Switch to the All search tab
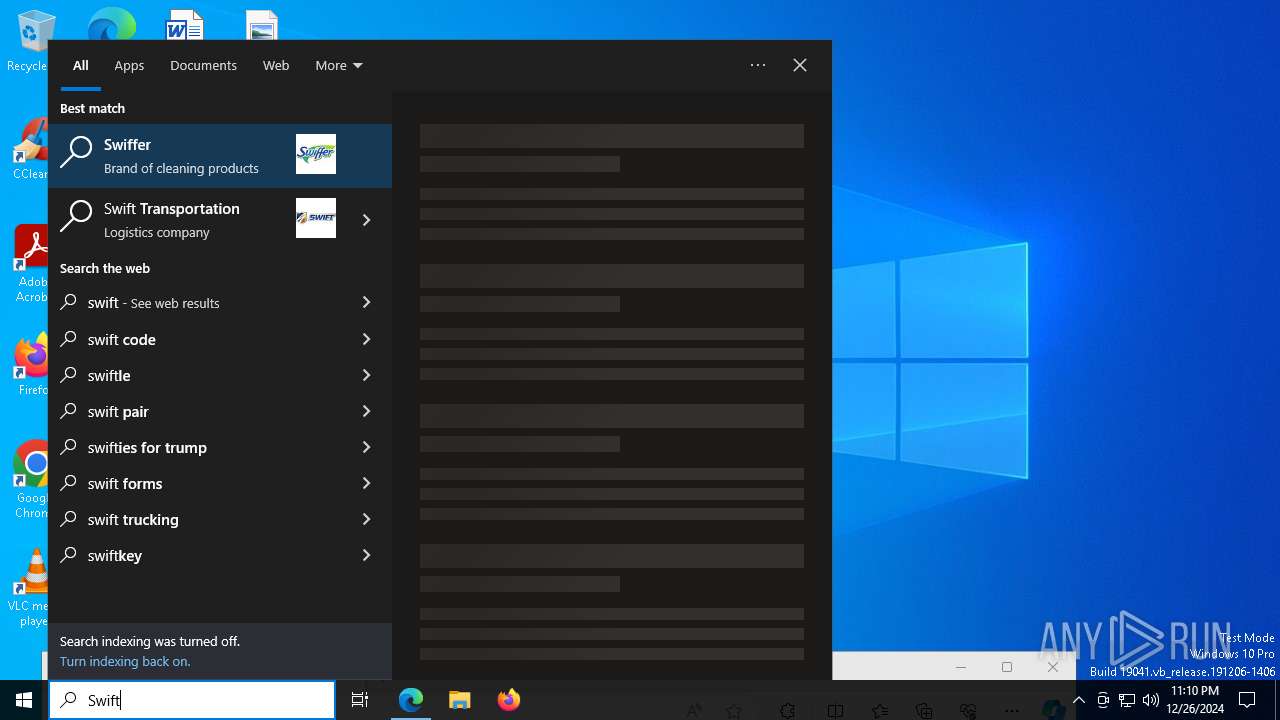Image resolution: width=1280 pixels, height=720 pixels. (80, 65)
